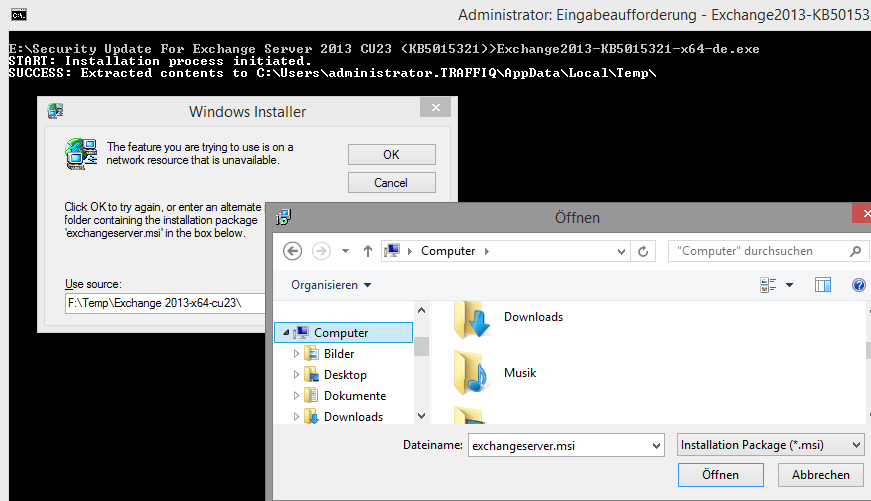Click the Windows Installer title bar icon

(55, 111)
